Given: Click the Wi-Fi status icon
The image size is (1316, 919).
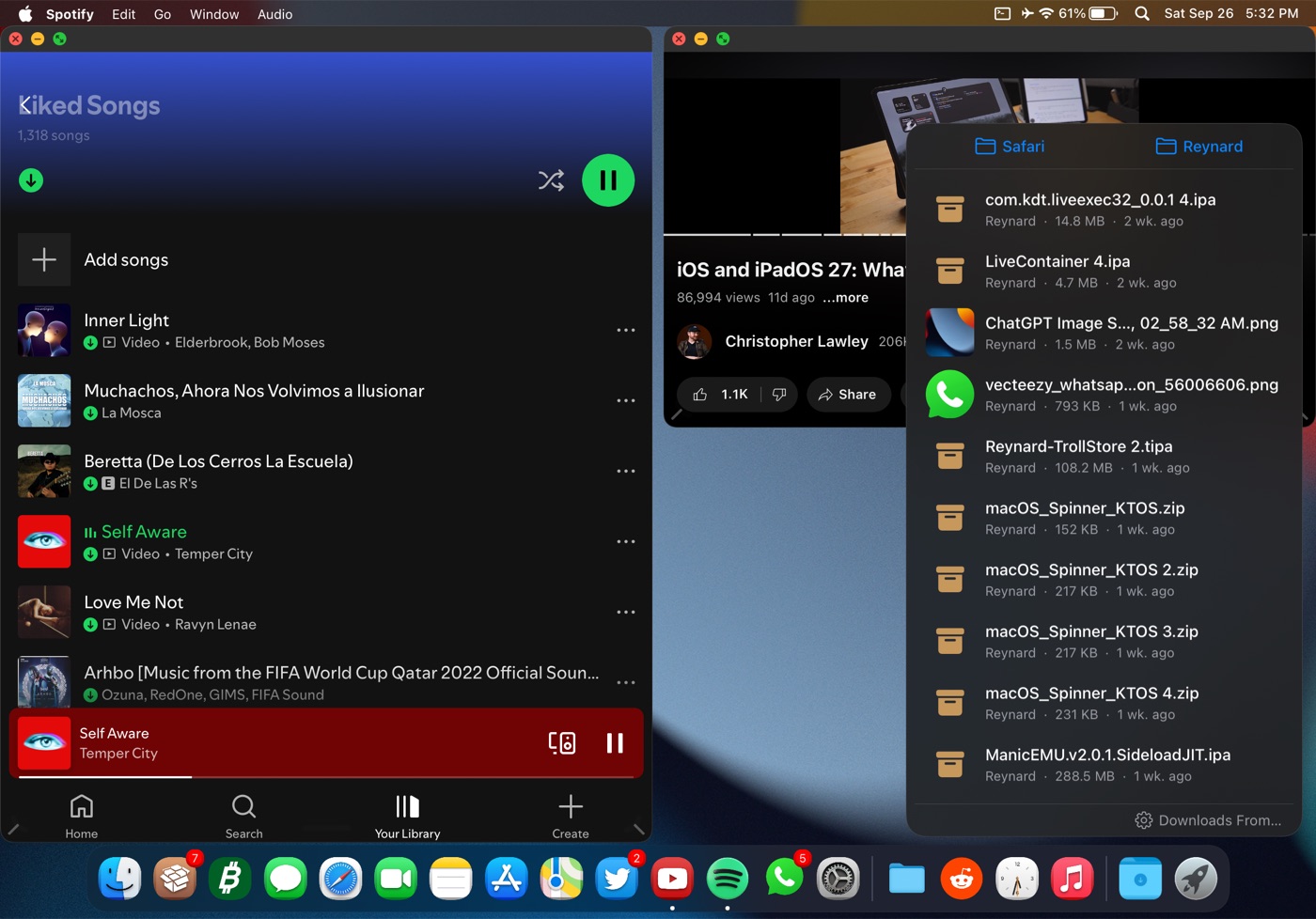Looking at the screenshot, I should (x=1046, y=14).
